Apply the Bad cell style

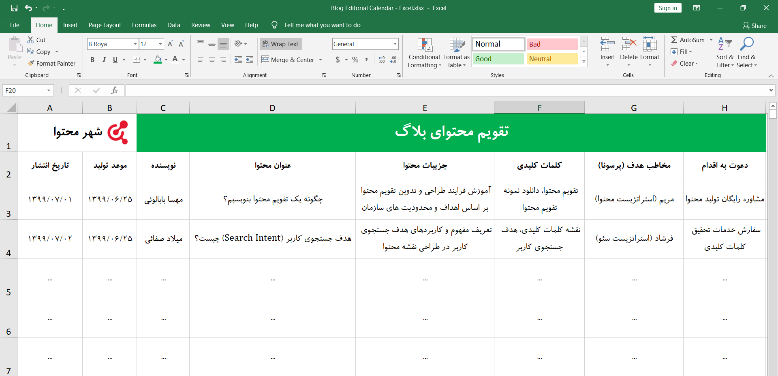(x=552, y=44)
